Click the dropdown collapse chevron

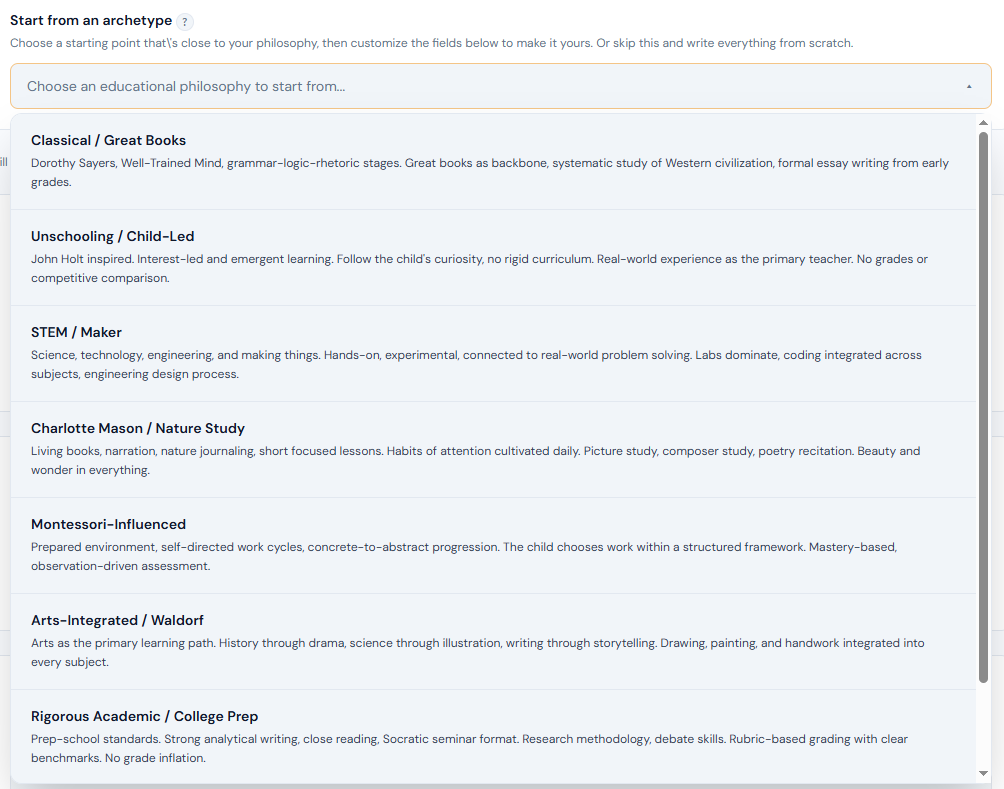(x=969, y=86)
